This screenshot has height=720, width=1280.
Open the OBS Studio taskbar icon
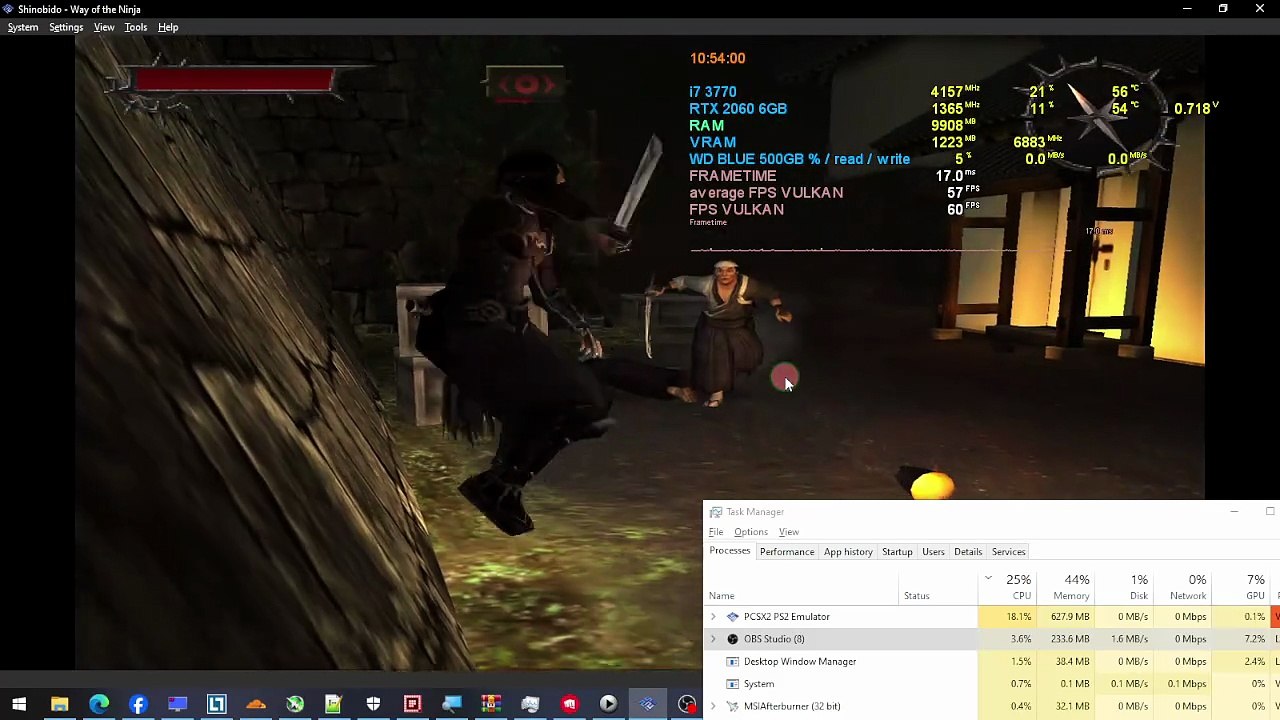point(687,704)
